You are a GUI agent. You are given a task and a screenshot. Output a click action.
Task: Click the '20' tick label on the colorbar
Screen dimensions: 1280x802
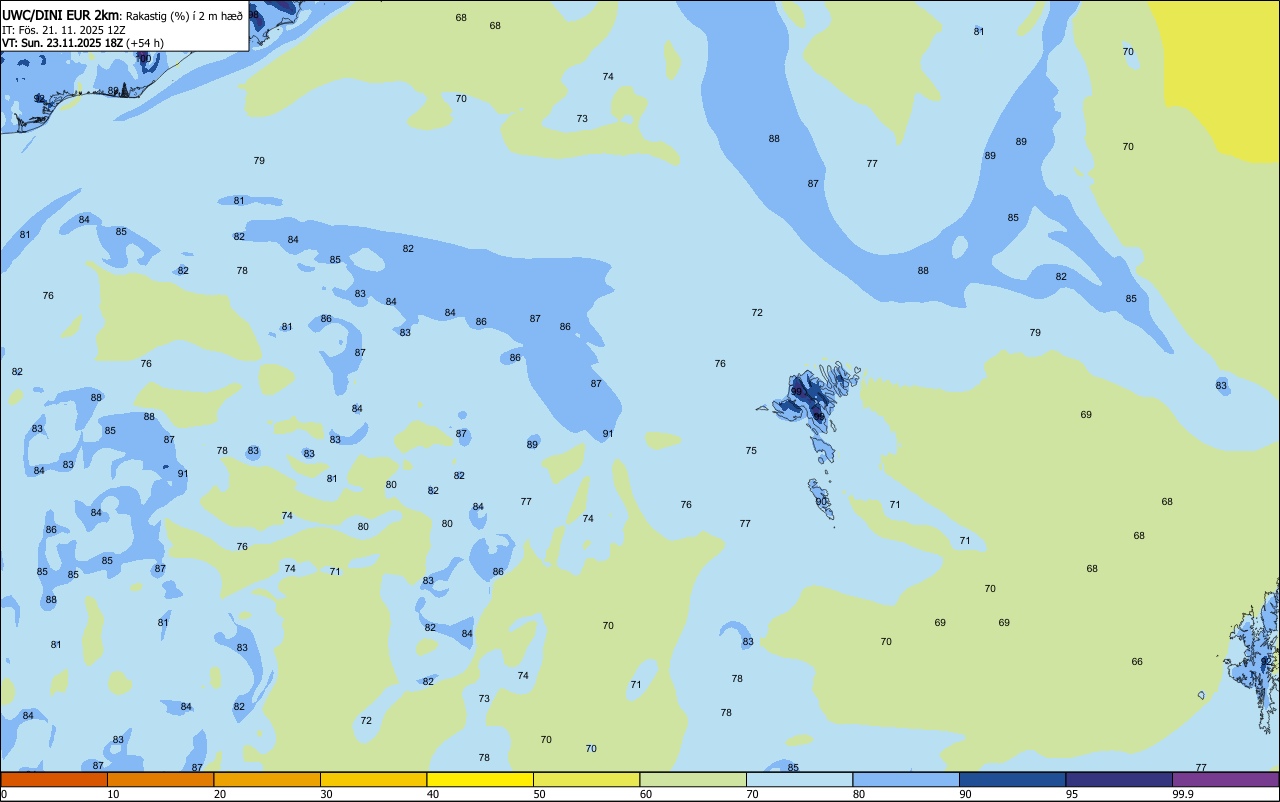click(x=220, y=794)
